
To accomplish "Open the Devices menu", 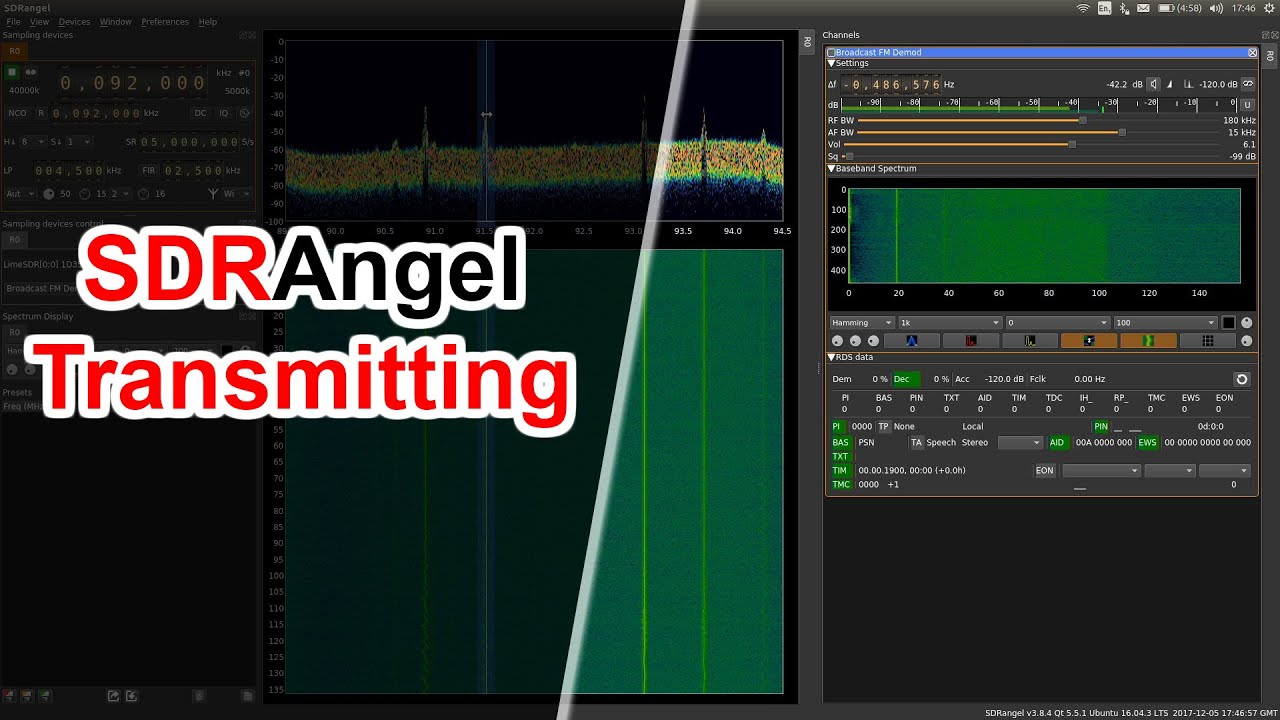I will pyautogui.click(x=74, y=22).
